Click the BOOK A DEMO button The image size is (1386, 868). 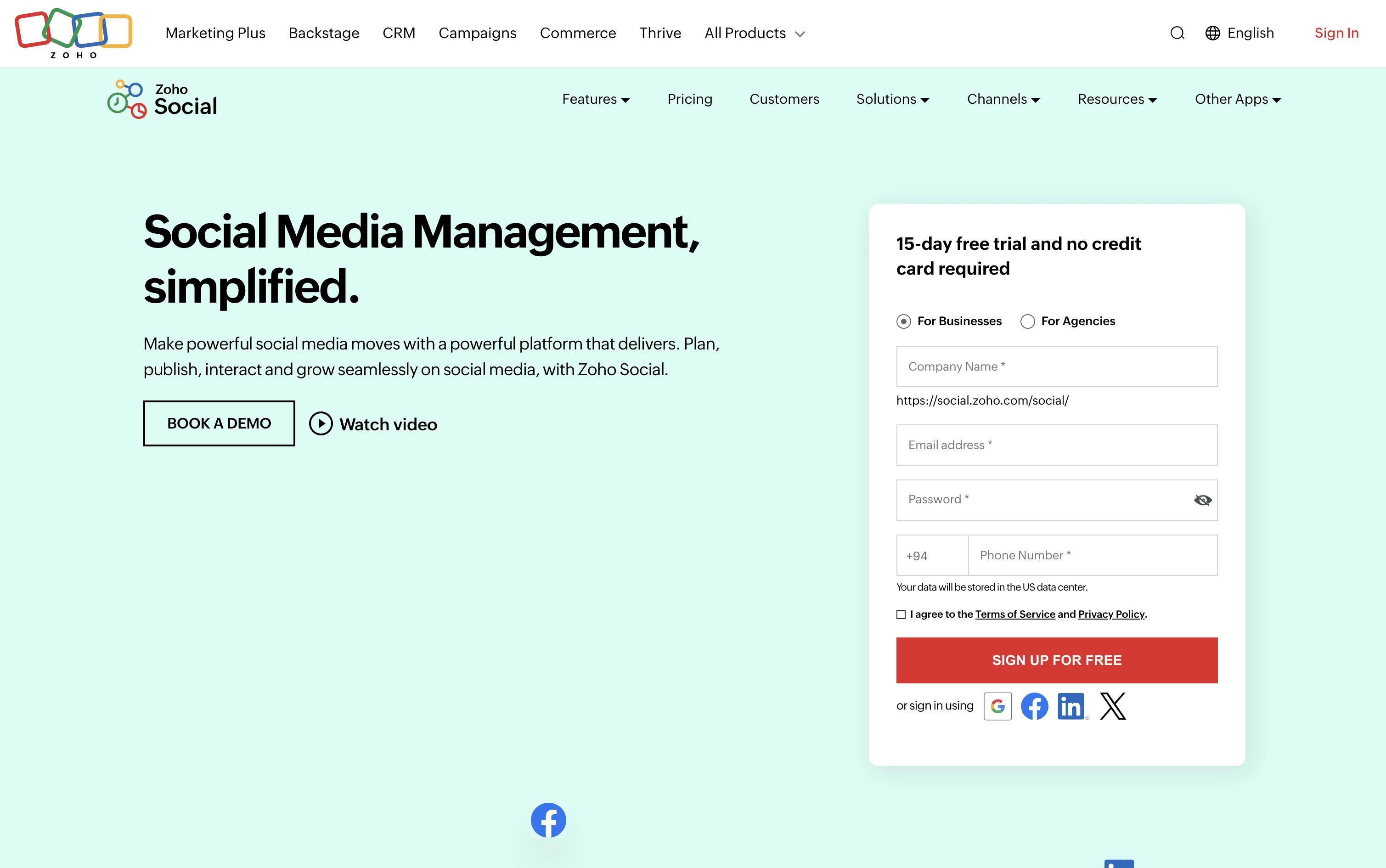click(x=219, y=423)
